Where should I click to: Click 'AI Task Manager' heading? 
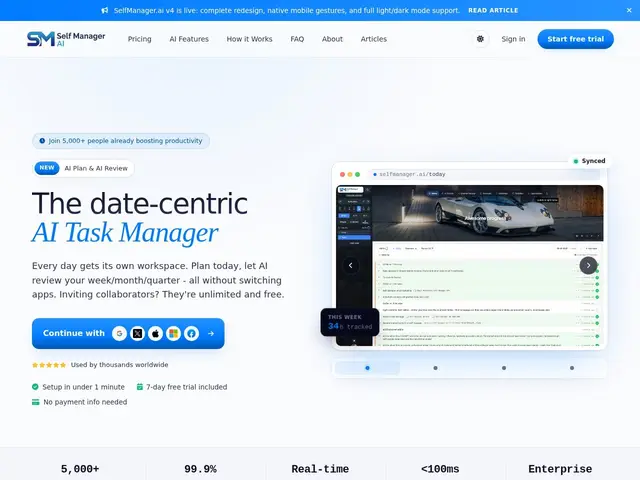125,233
